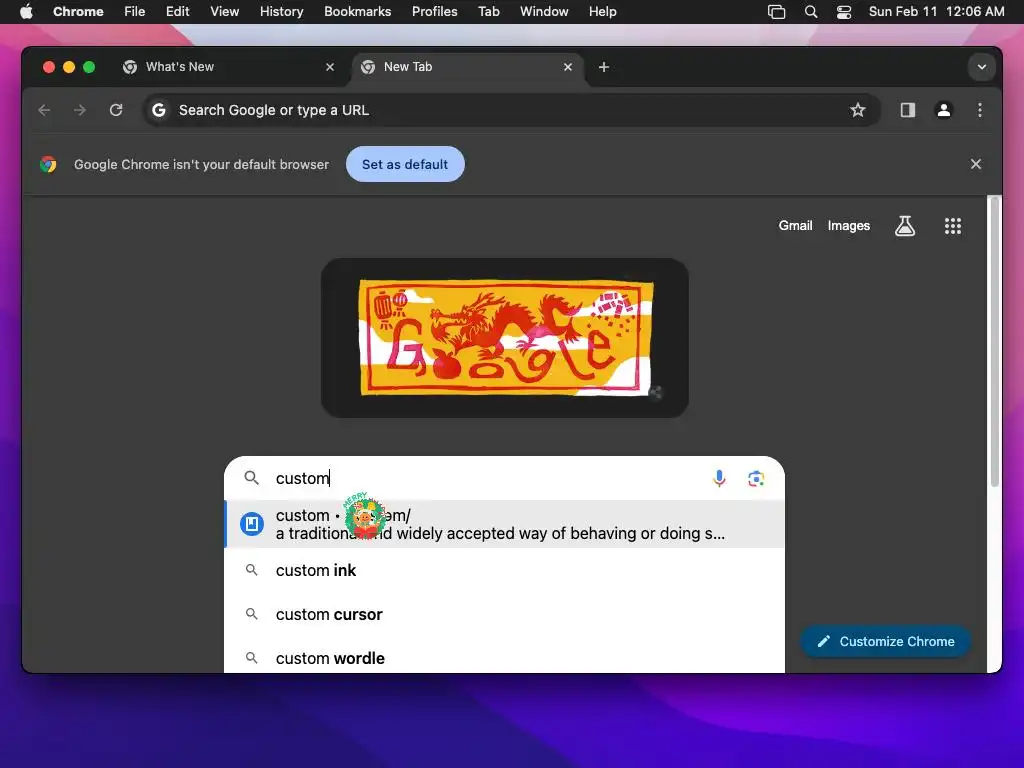Bookmark this tab with the star icon
1024x768 pixels.
click(857, 110)
